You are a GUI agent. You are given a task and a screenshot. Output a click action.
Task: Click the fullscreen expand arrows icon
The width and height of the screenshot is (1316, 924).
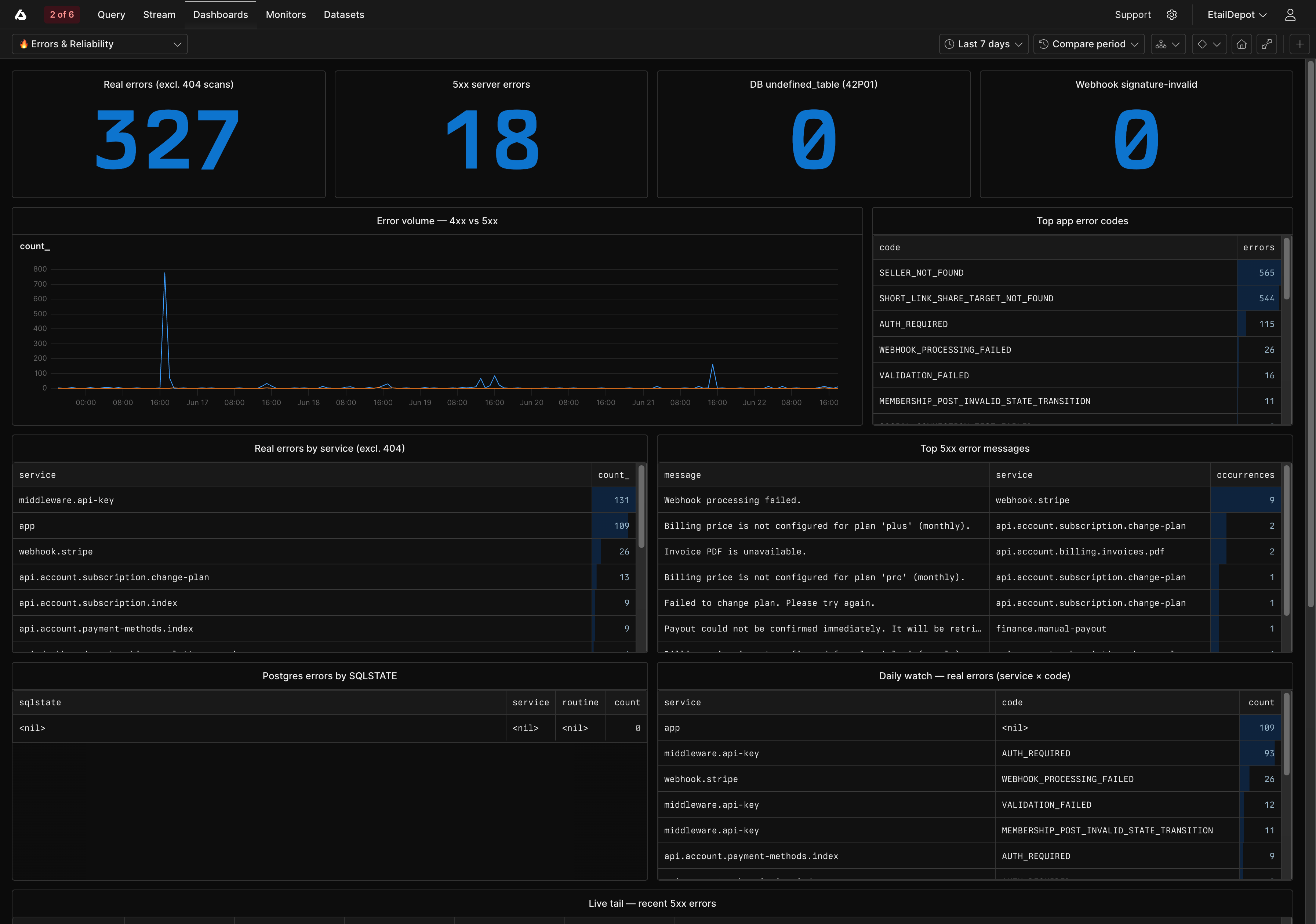point(1267,44)
